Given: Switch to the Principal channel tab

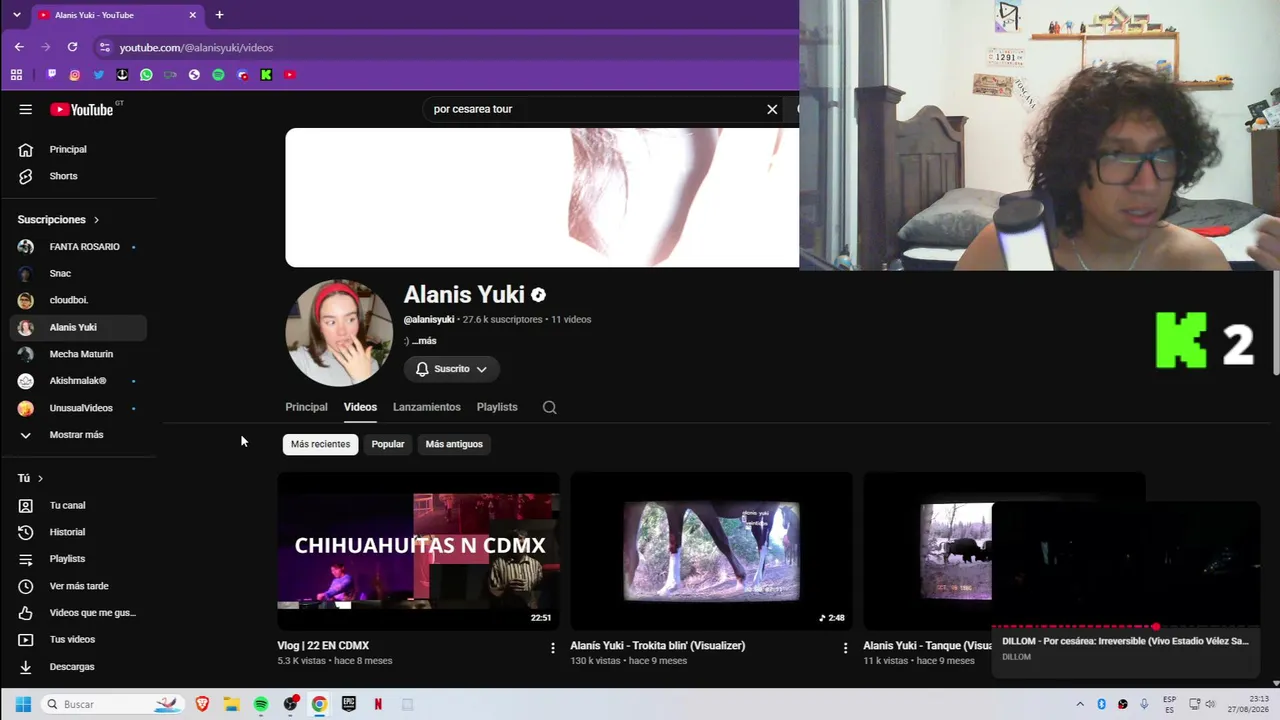Looking at the screenshot, I should (306, 407).
